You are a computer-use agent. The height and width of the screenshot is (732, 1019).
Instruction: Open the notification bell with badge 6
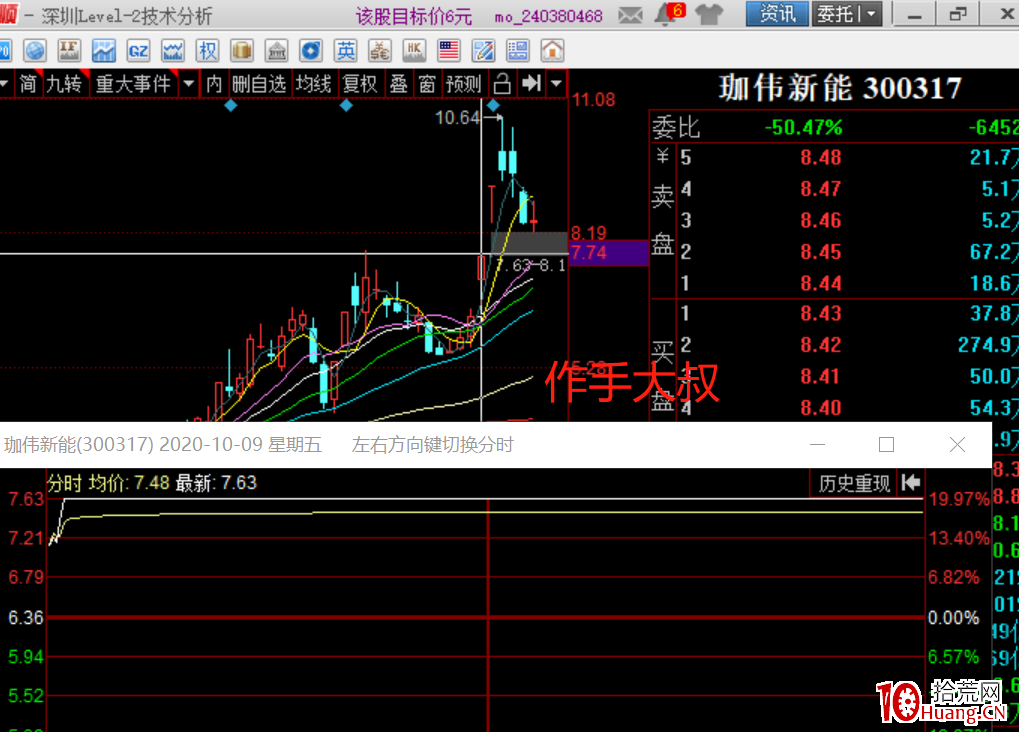669,14
